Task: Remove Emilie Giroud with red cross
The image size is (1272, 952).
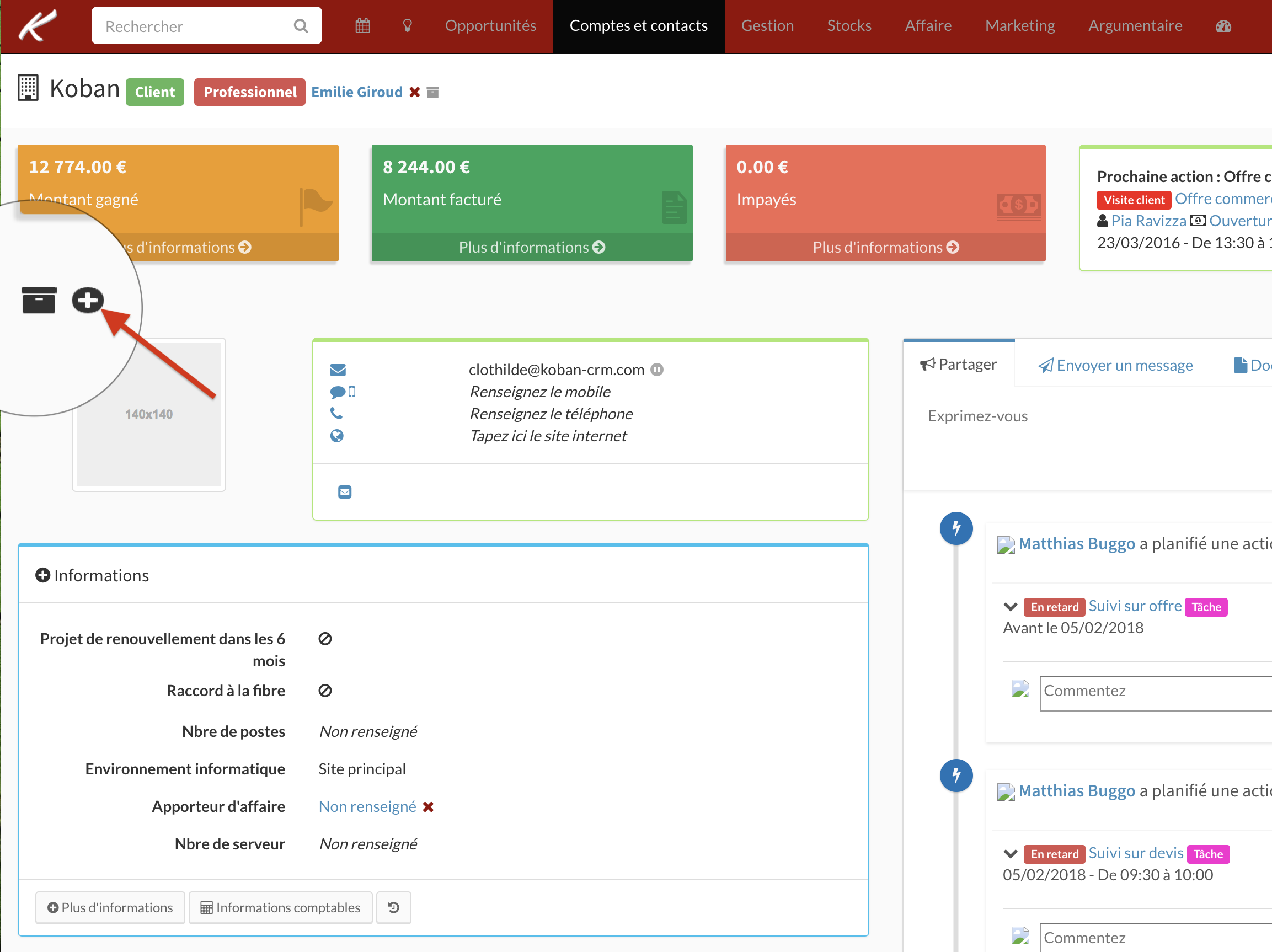Action: point(414,92)
